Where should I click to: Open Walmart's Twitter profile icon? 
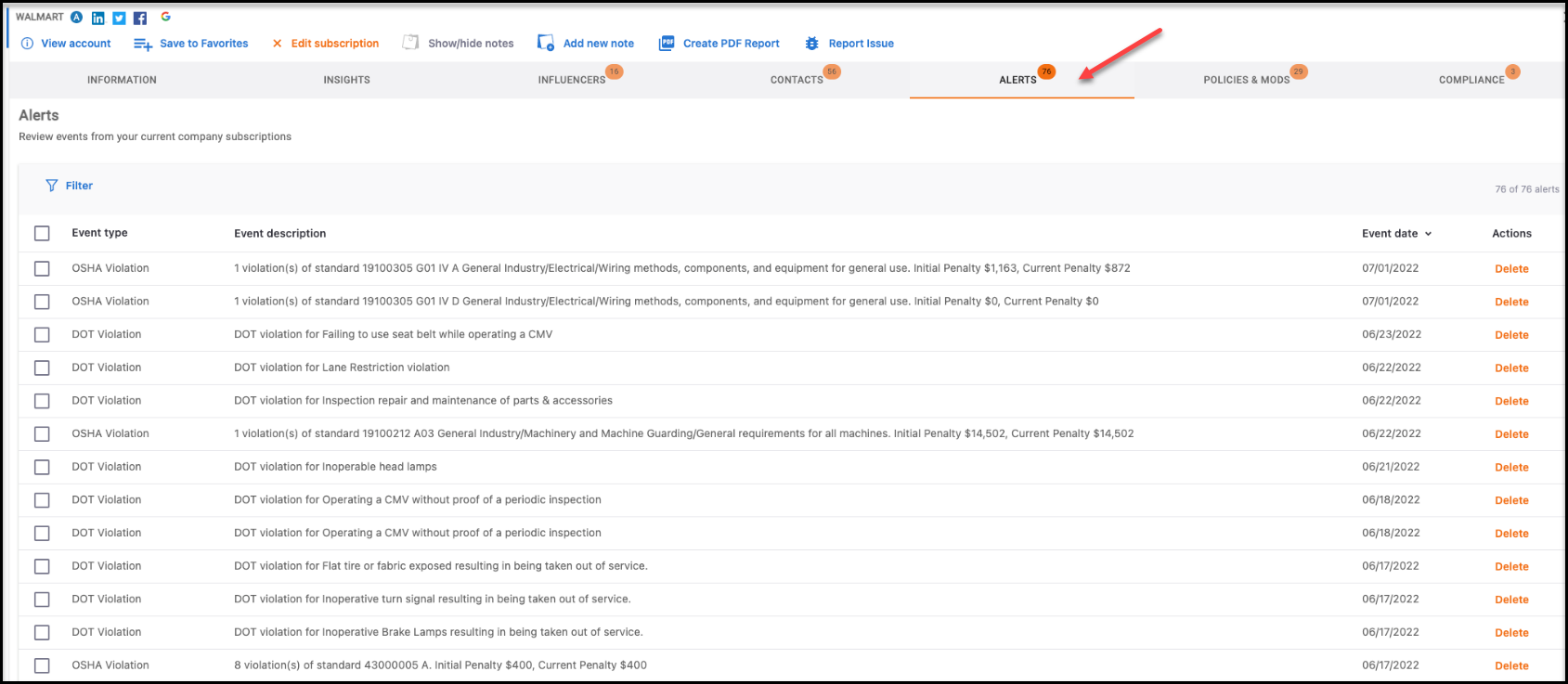coord(119,19)
